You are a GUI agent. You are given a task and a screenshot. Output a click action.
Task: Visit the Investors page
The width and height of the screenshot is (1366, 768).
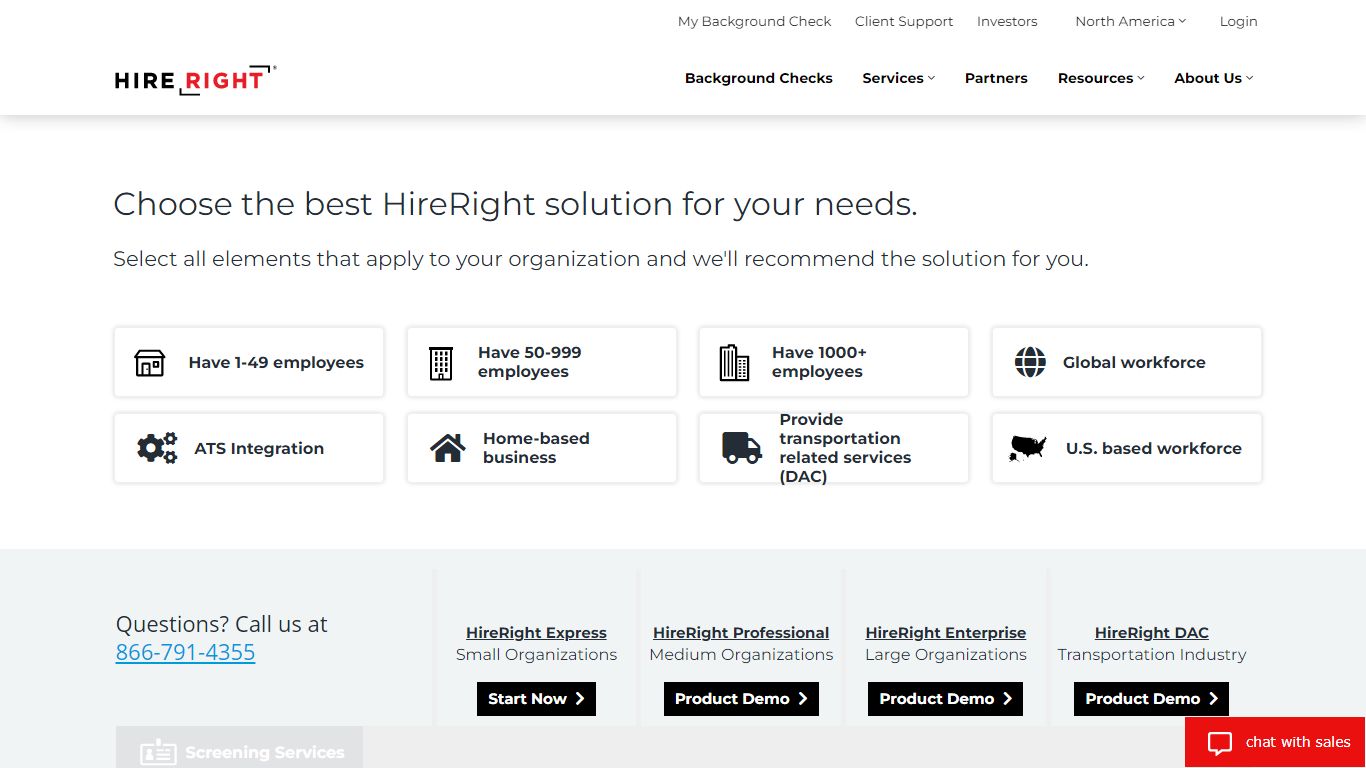(x=1007, y=21)
